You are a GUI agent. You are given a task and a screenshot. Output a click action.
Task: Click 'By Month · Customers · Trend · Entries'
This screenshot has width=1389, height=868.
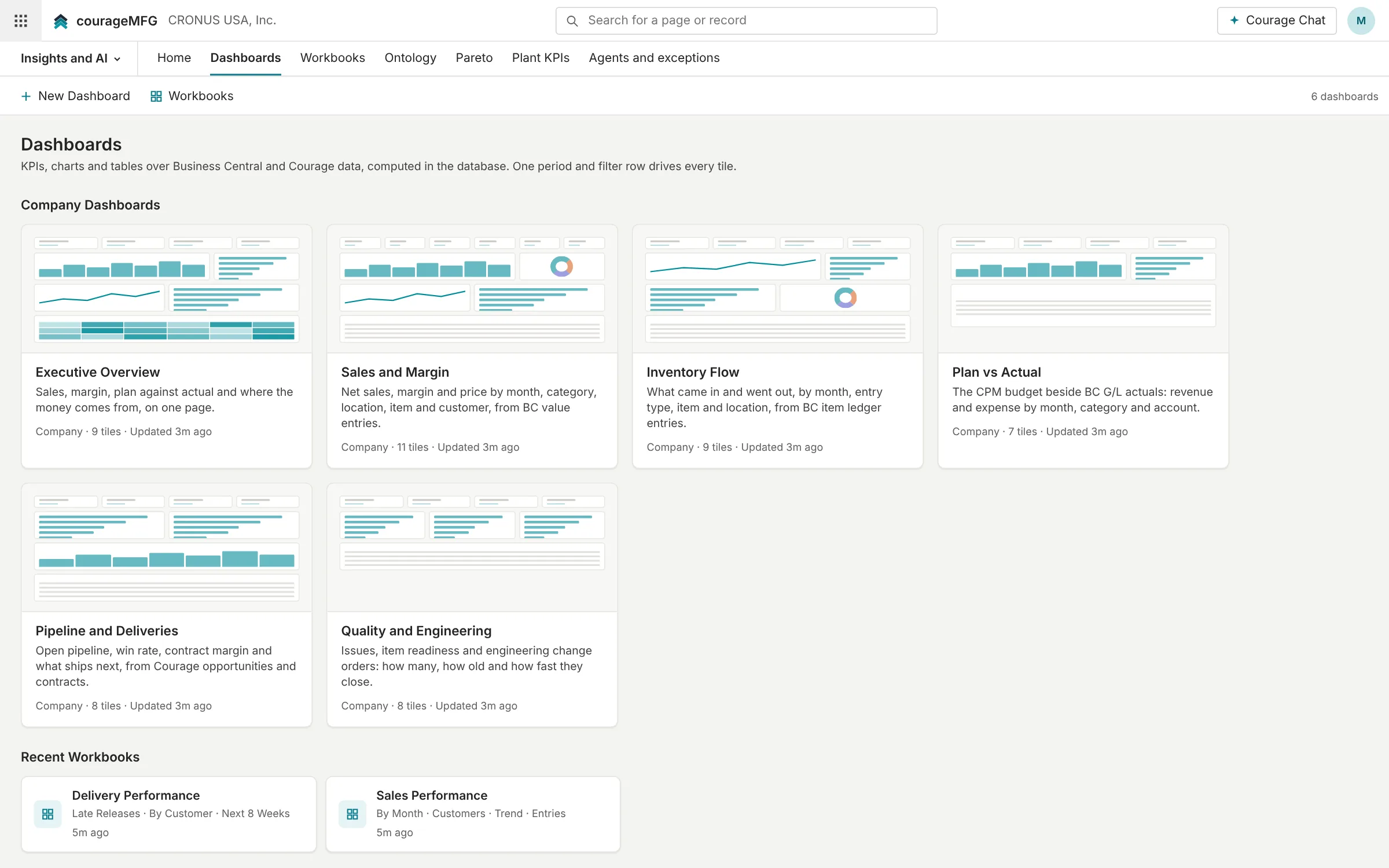471,814
